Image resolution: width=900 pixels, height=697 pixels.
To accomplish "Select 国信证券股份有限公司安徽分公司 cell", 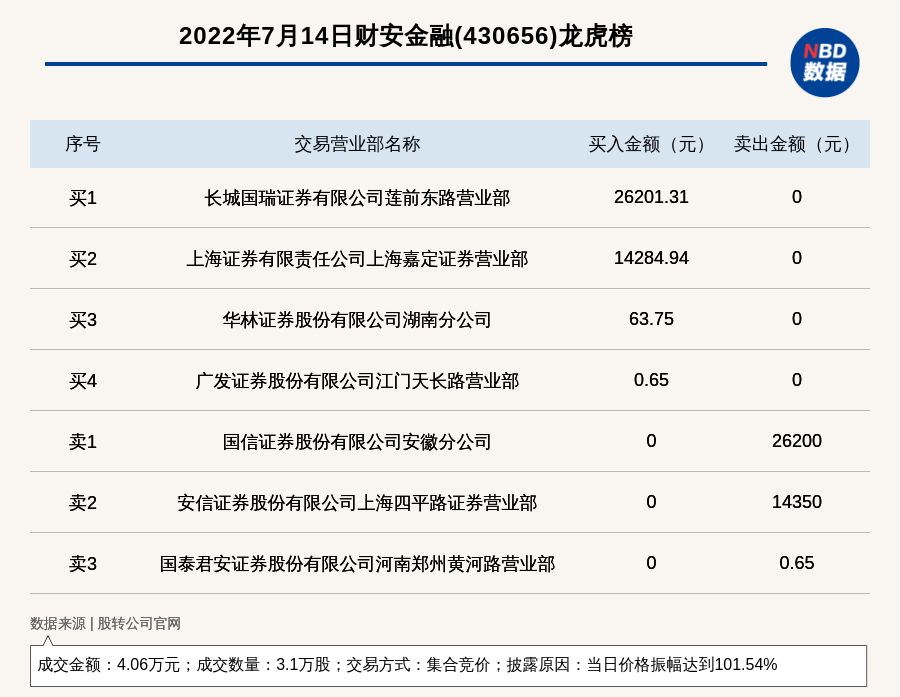I will (x=357, y=442).
